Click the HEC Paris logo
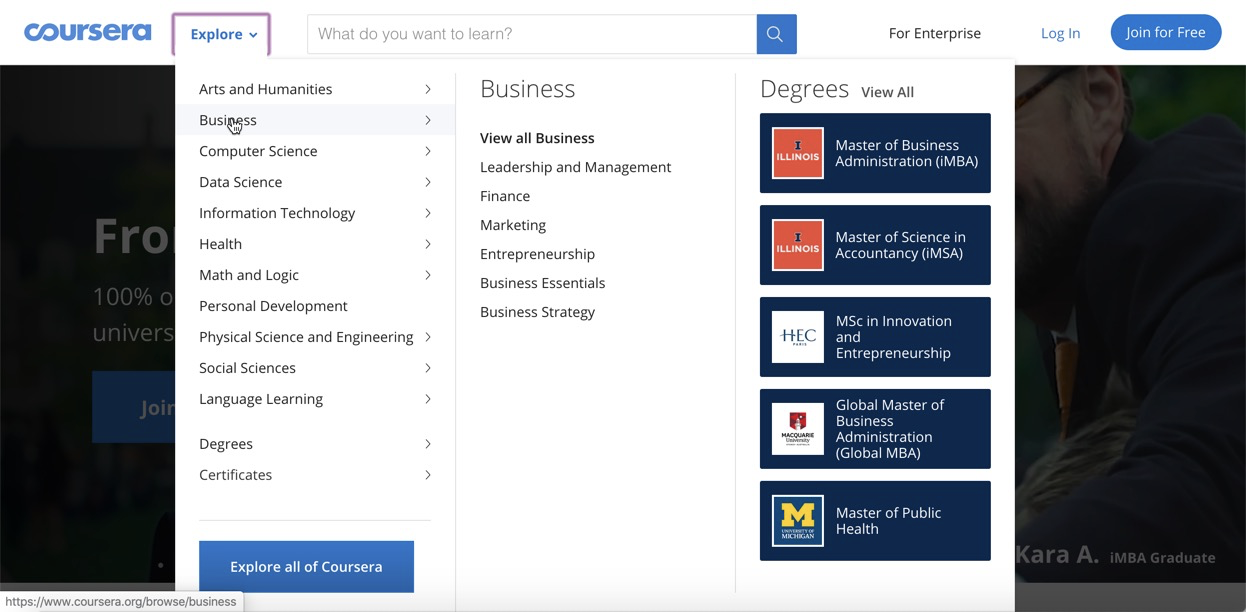This screenshot has width=1246, height=612. (x=798, y=337)
